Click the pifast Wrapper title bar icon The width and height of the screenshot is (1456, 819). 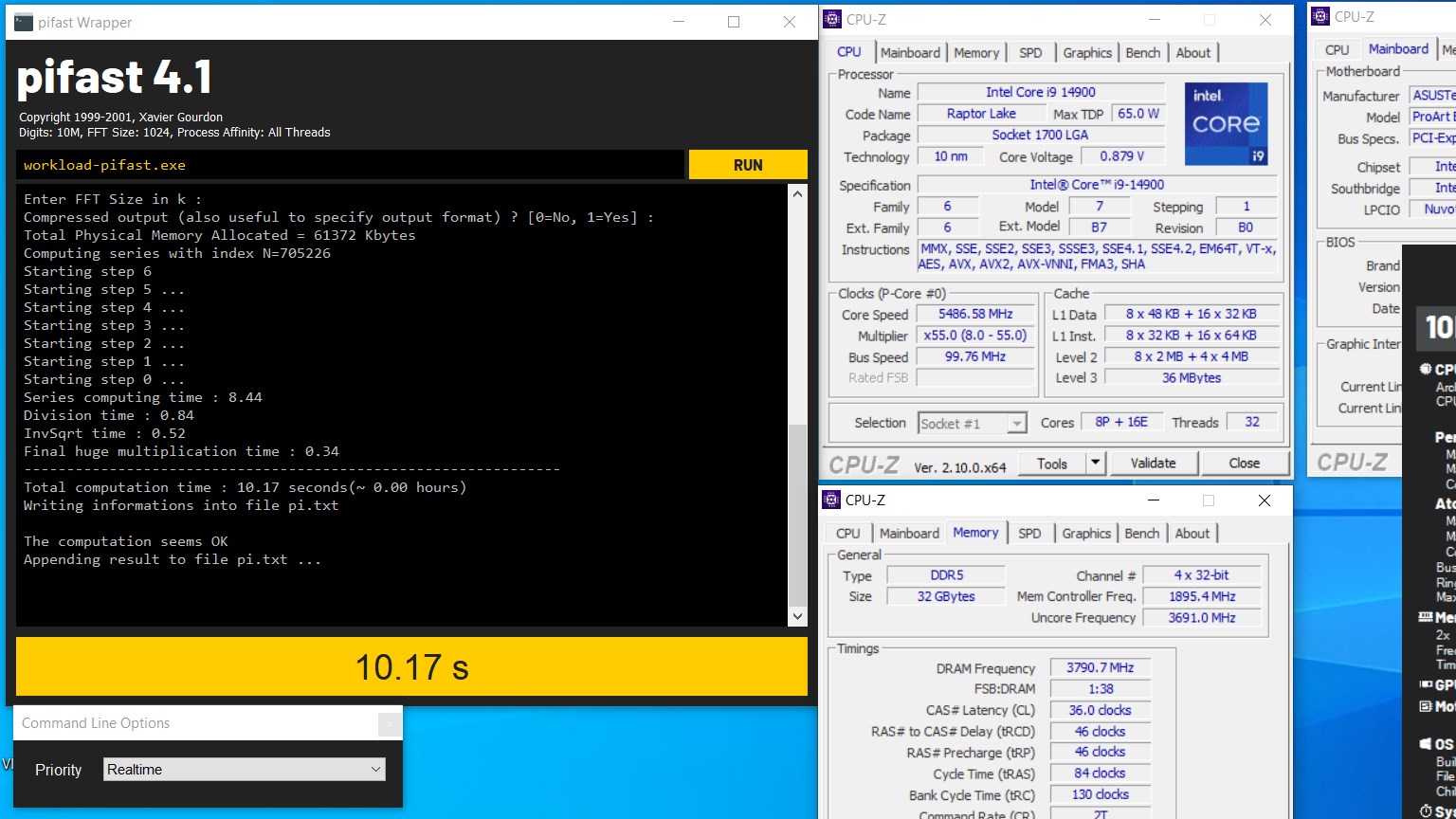(24, 22)
